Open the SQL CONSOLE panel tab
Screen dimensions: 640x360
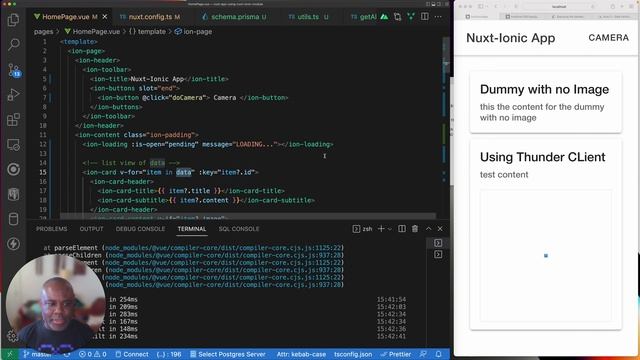(x=239, y=229)
